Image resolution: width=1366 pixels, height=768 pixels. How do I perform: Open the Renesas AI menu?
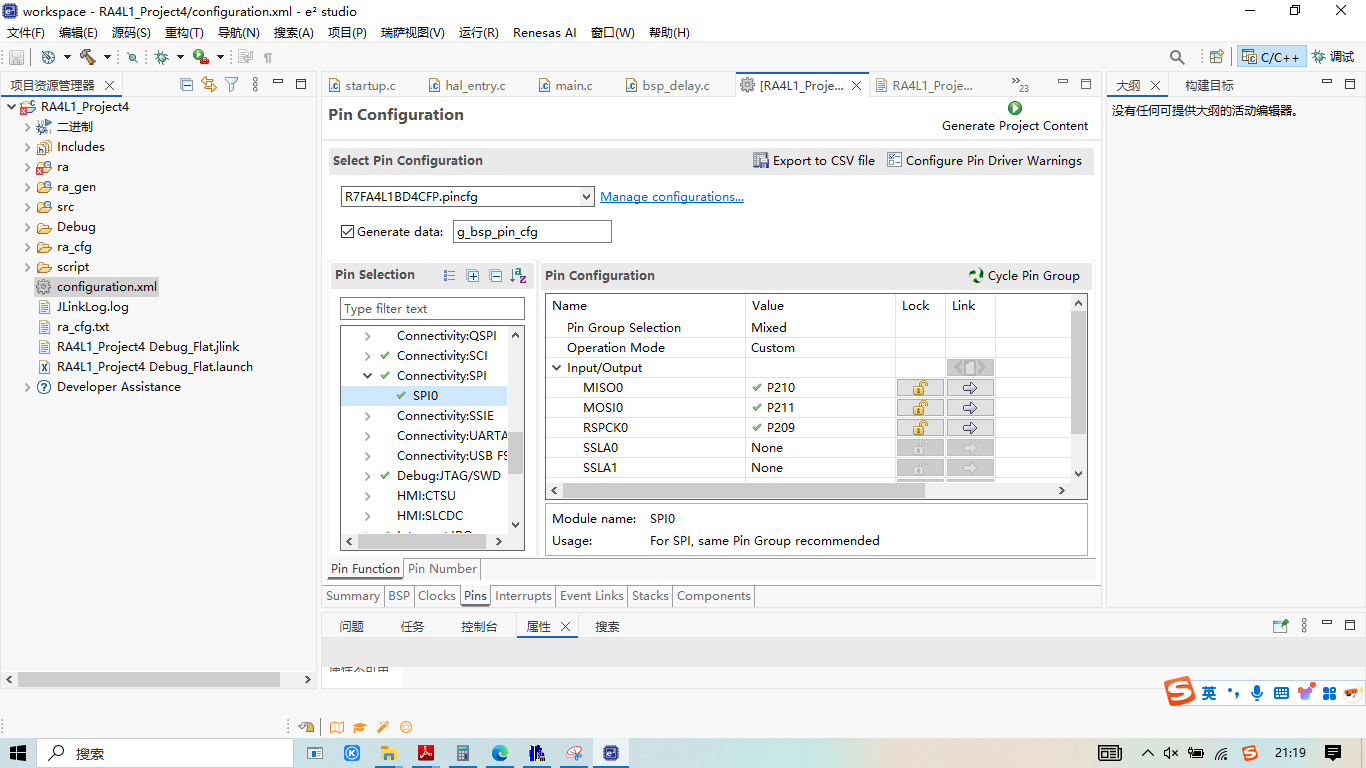[545, 32]
